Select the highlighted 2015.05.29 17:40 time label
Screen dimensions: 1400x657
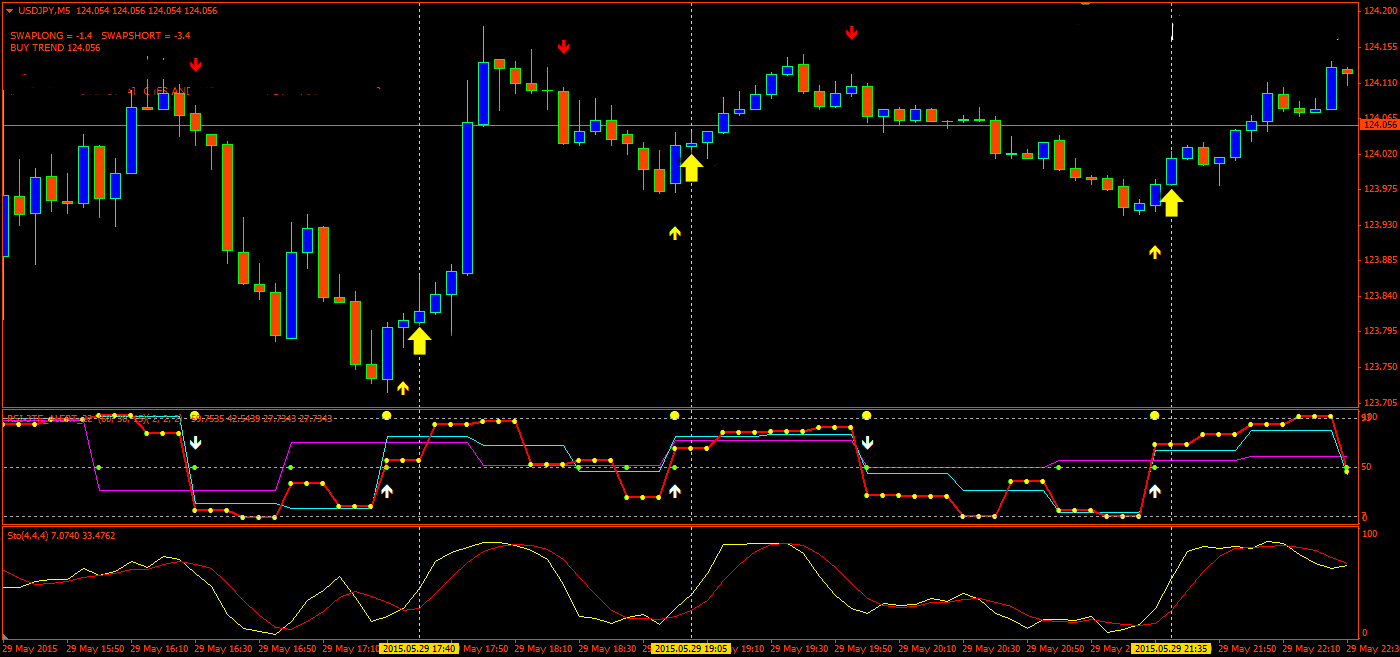click(x=419, y=648)
